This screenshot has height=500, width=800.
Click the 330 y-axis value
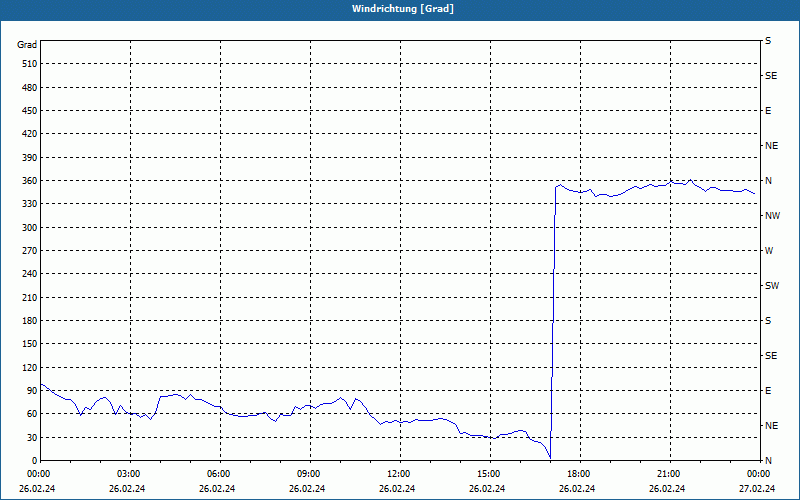click(30, 204)
